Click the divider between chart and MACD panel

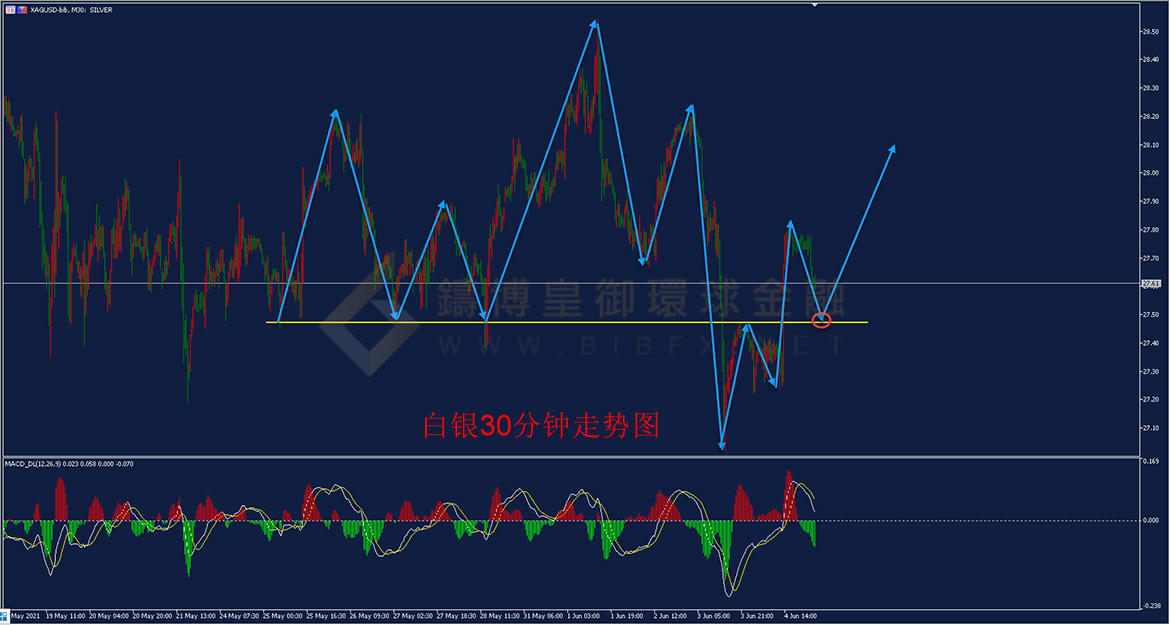click(570, 457)
